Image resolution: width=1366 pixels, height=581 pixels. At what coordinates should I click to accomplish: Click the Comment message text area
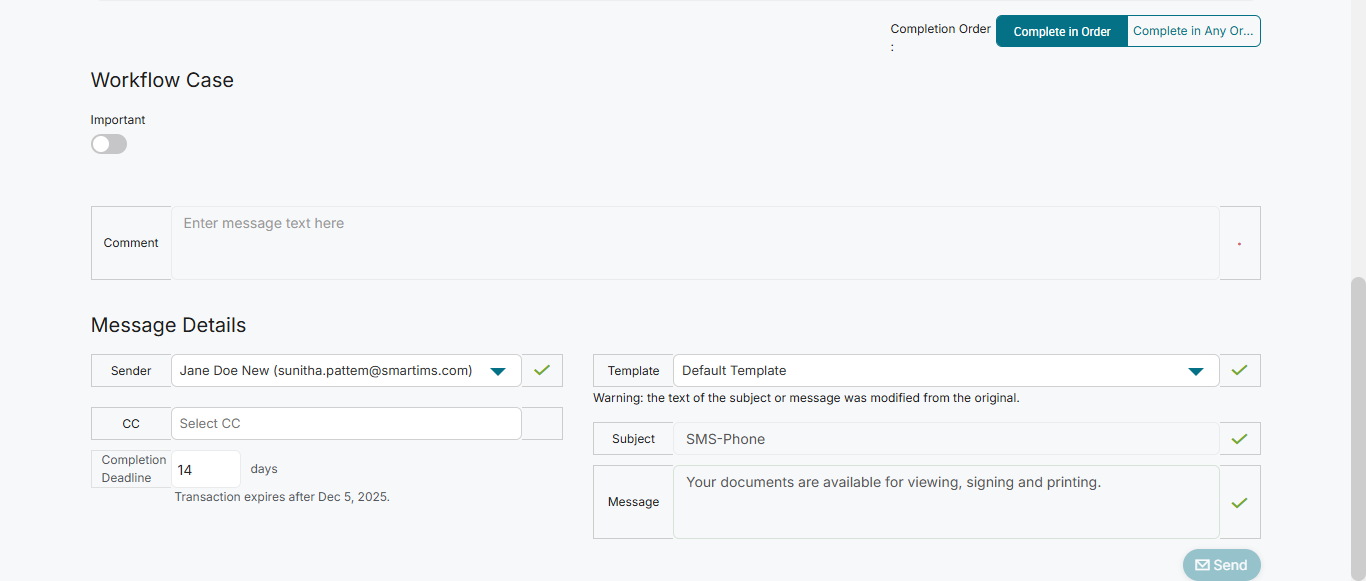[x=695, y=243]
